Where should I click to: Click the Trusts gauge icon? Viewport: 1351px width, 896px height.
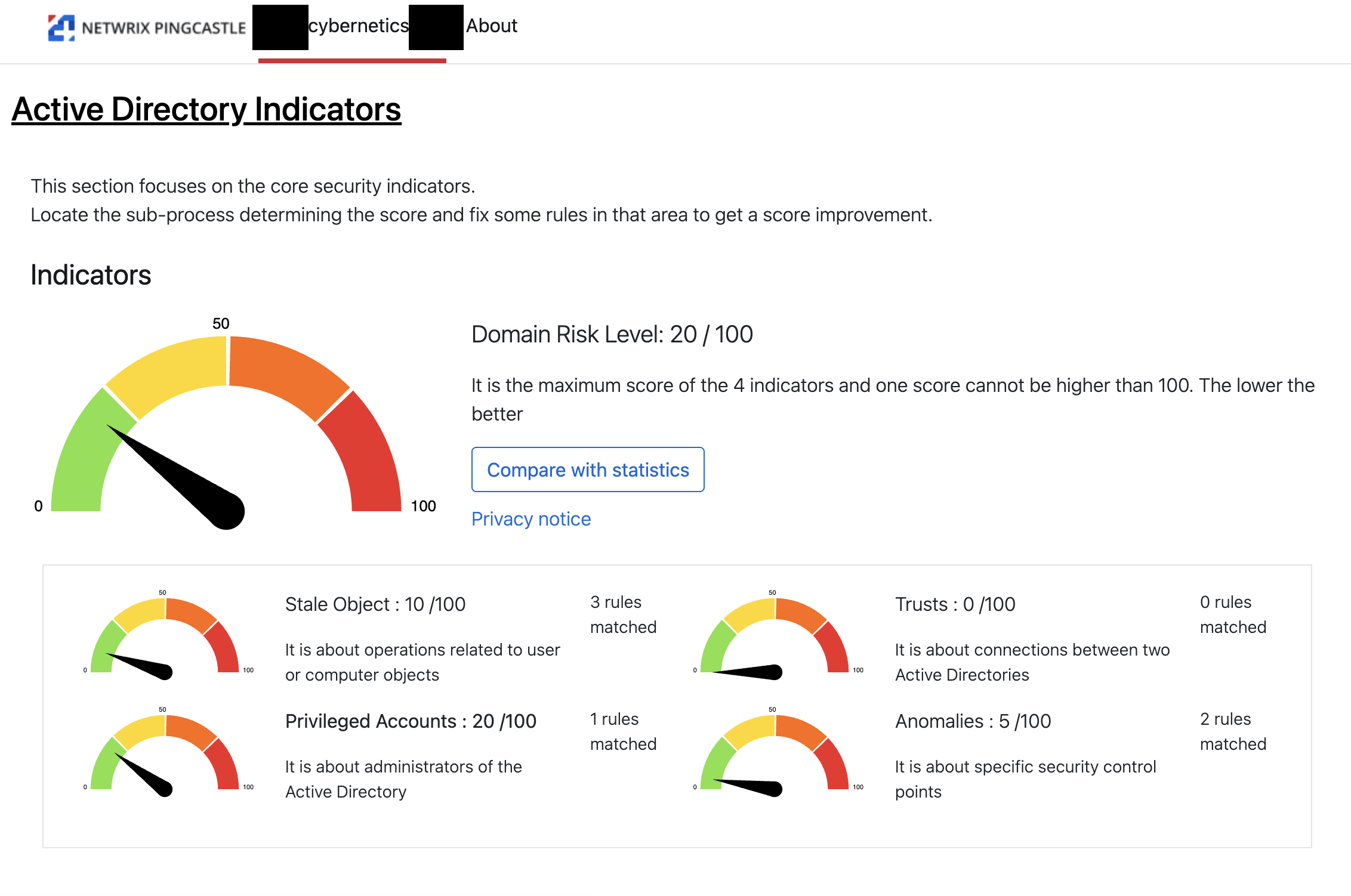click(x=775, y=636)
